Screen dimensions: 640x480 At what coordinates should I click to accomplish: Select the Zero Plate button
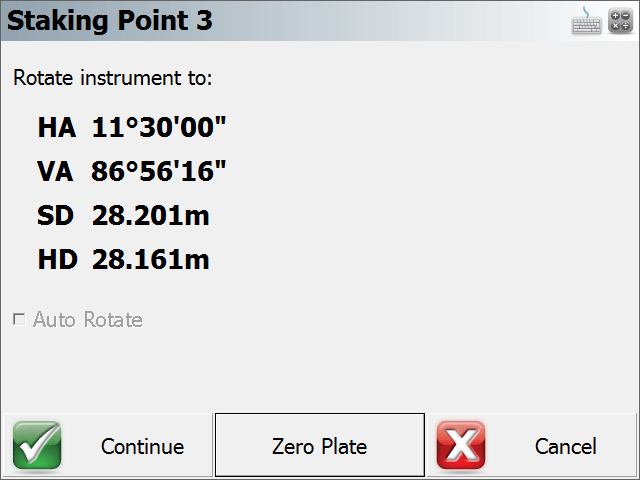(x=320, y=445)
